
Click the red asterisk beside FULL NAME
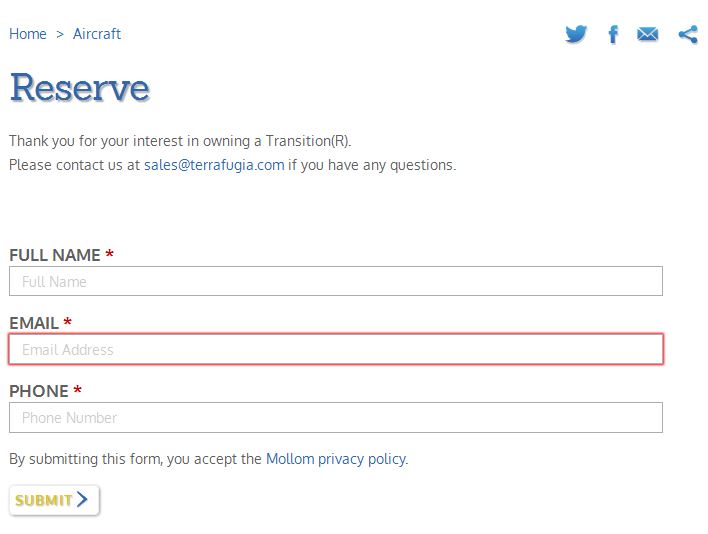point(109,253)
